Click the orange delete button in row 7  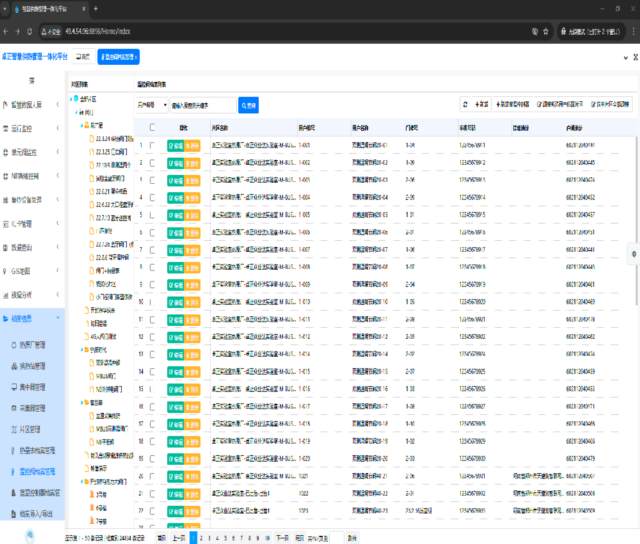point(192,250)
